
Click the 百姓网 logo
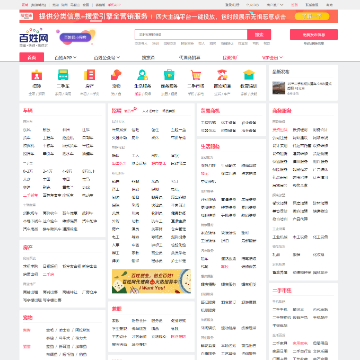pyautogui.click(x=34, y=38)
